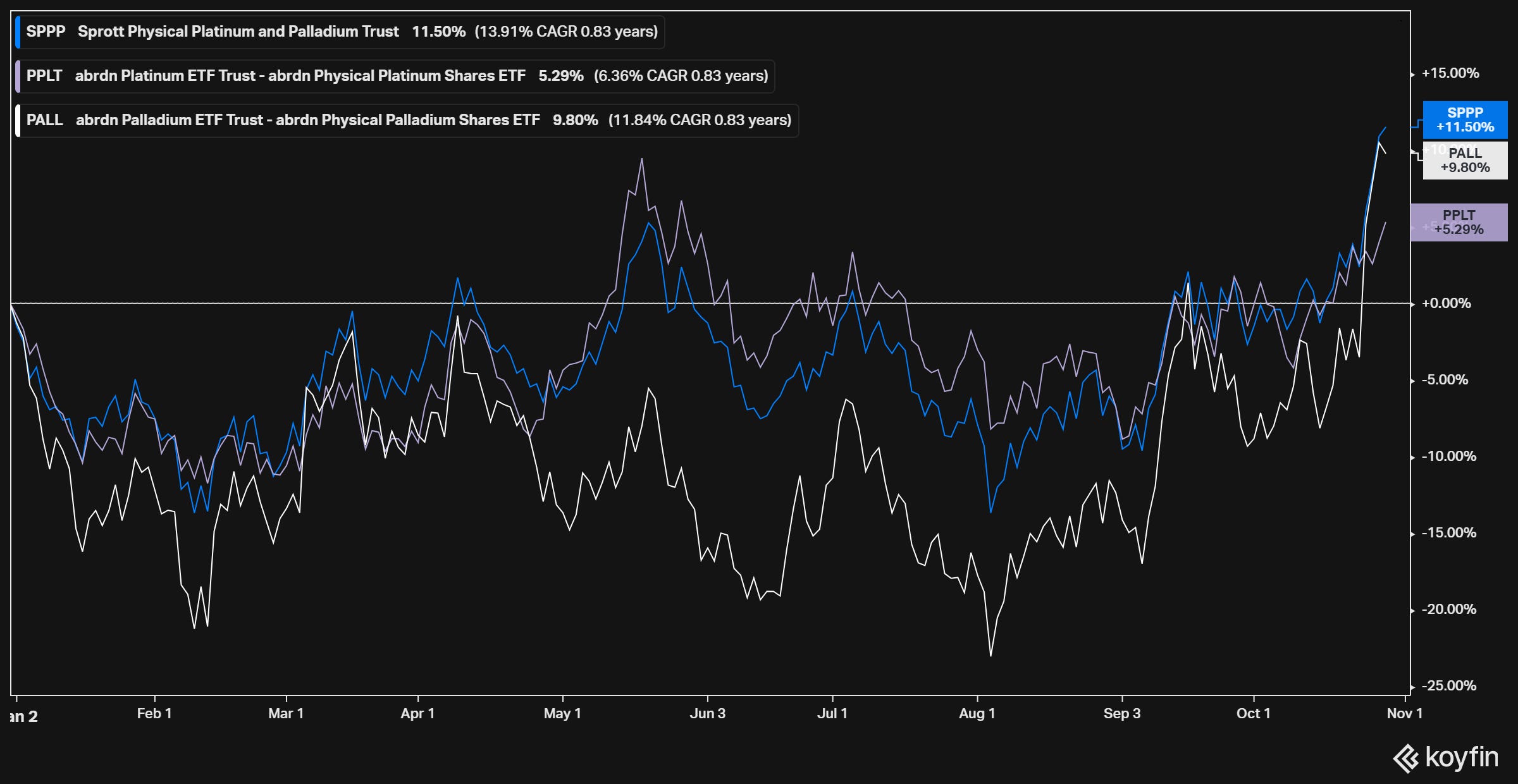This screenshot has width=1518, height=784.
Task: Click the purple PPLT legend color bar
Action: pos(18,77)
